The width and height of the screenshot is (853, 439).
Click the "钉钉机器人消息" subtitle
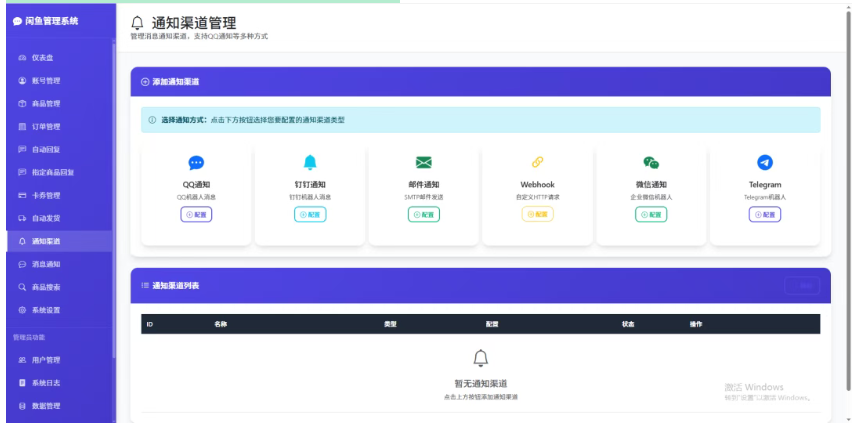310,197
